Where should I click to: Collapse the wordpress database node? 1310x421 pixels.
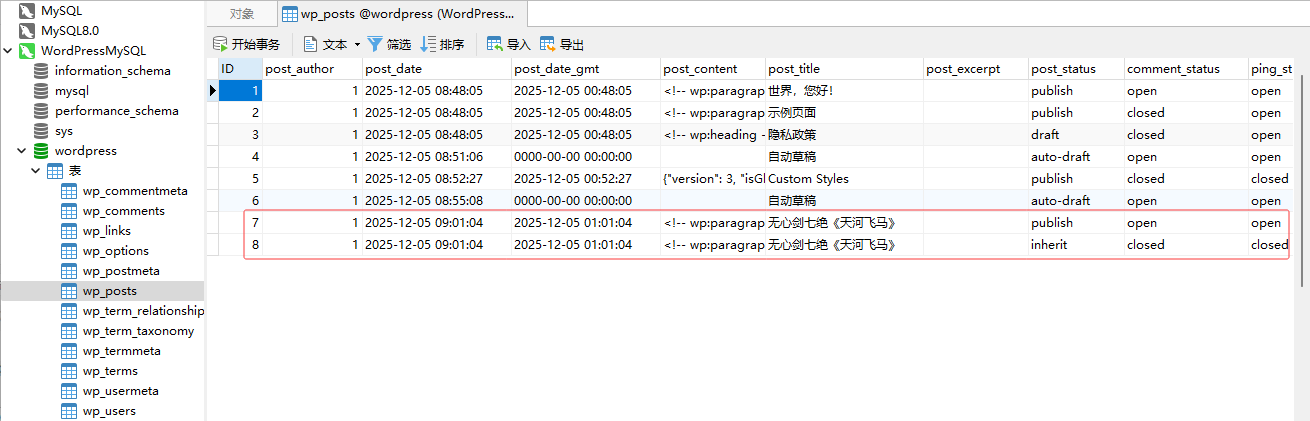22,150
